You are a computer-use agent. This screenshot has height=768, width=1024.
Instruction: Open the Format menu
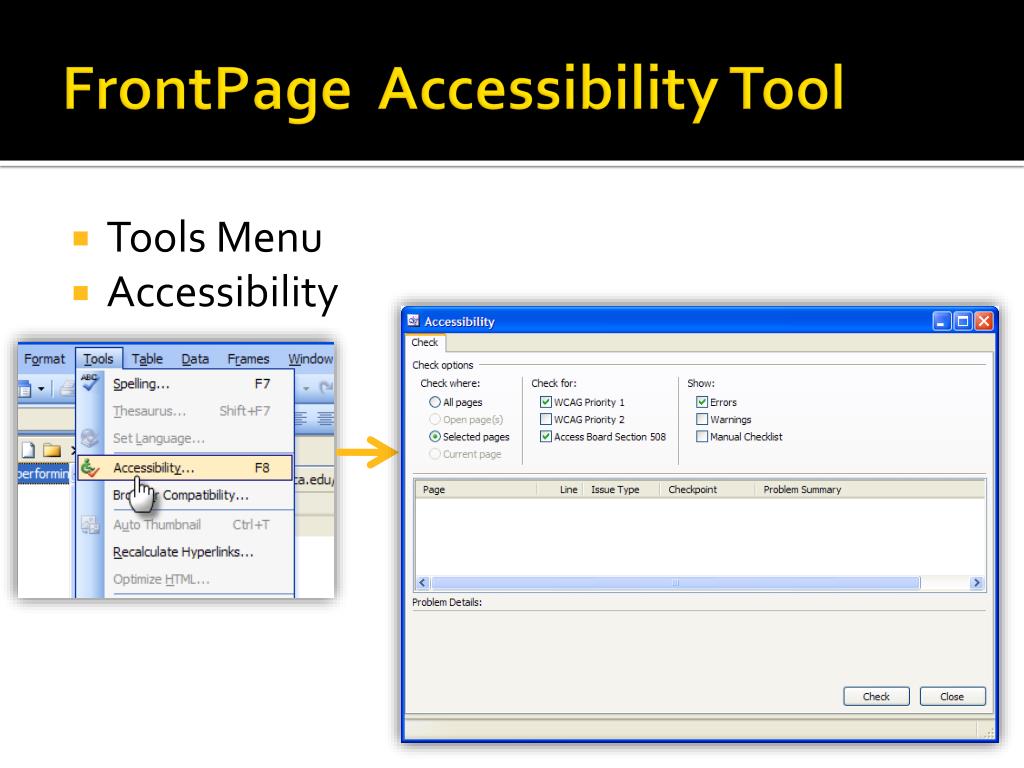pyautogui.click(x=44, y=359)
